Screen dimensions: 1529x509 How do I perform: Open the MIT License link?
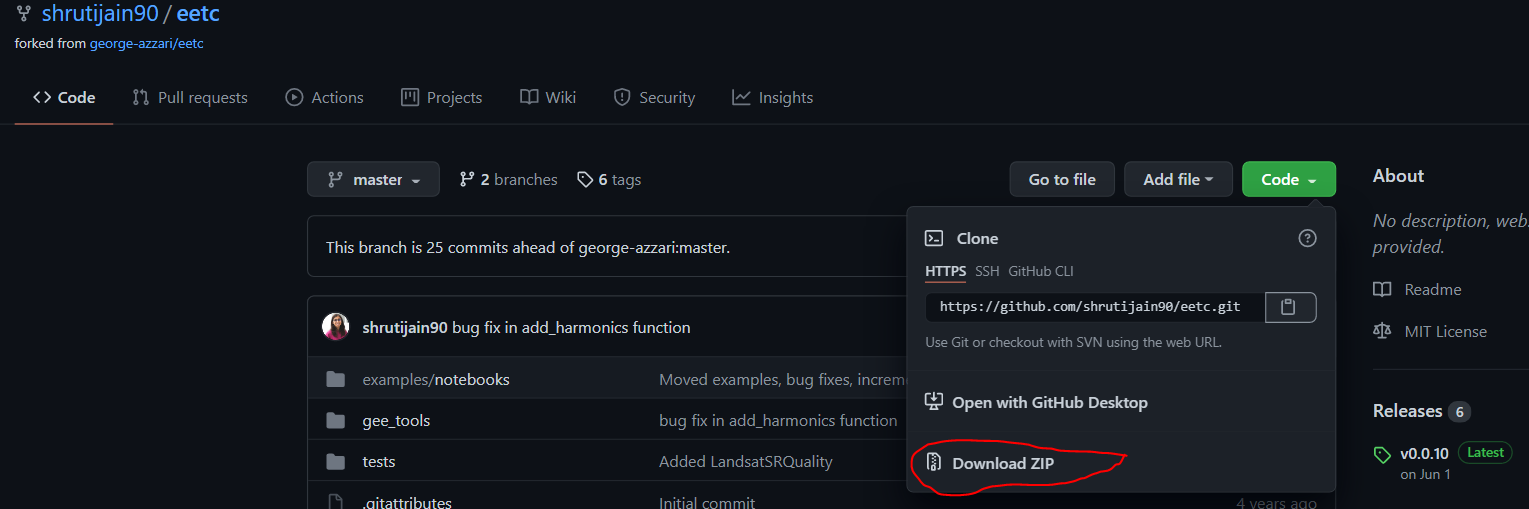(1445, 331)
